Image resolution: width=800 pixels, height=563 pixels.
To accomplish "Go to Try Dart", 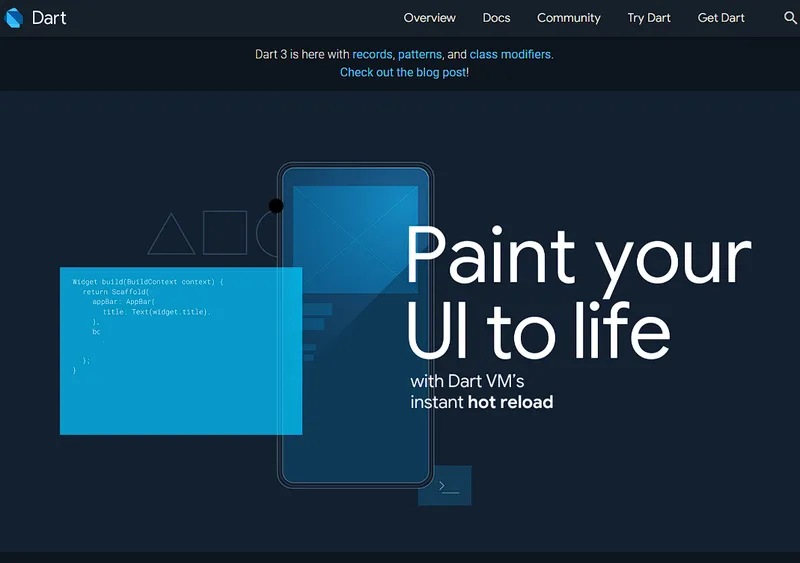I will (x=649, y=18).
